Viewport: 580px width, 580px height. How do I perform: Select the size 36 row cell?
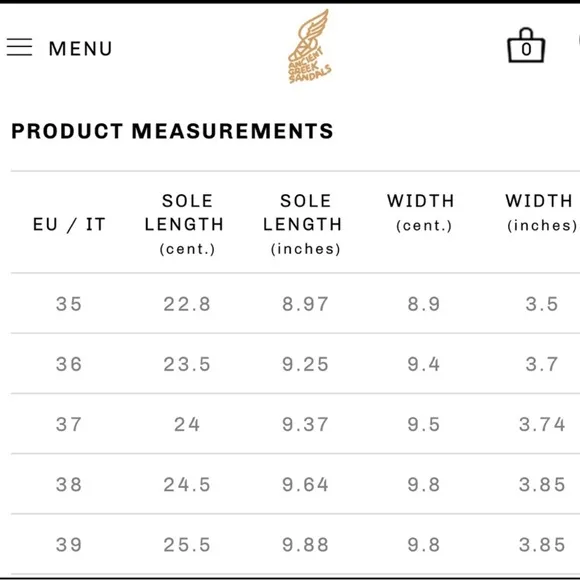pyautogui.click(x=69, y=364)
